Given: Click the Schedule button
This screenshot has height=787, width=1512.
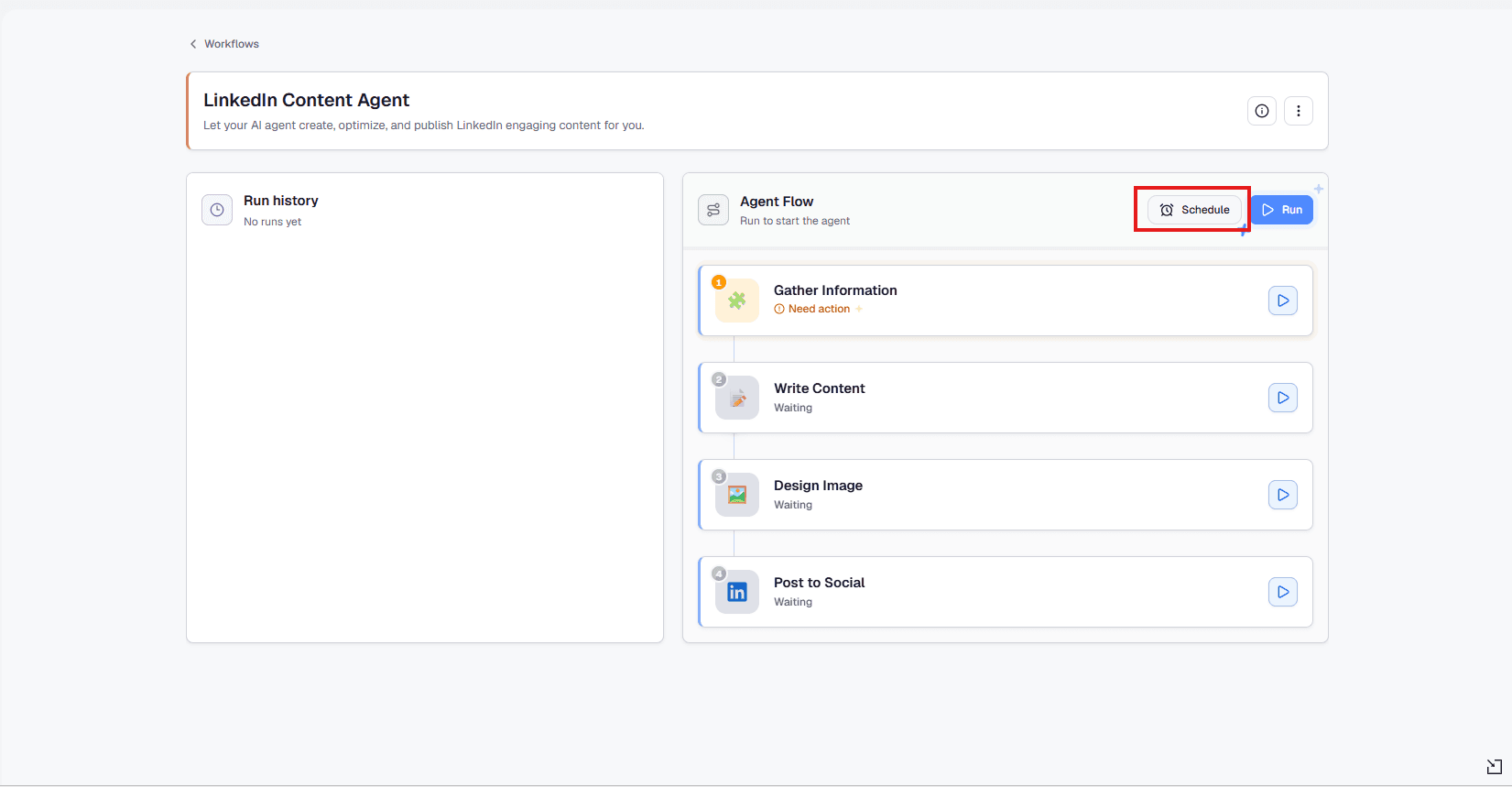Looking at the screenshot, I should 1194,210.
